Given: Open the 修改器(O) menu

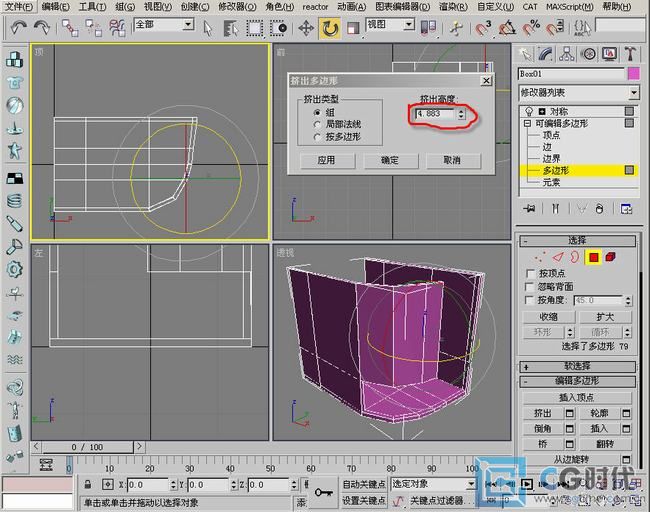Looking at the screenshot, I should click(238, 7).
